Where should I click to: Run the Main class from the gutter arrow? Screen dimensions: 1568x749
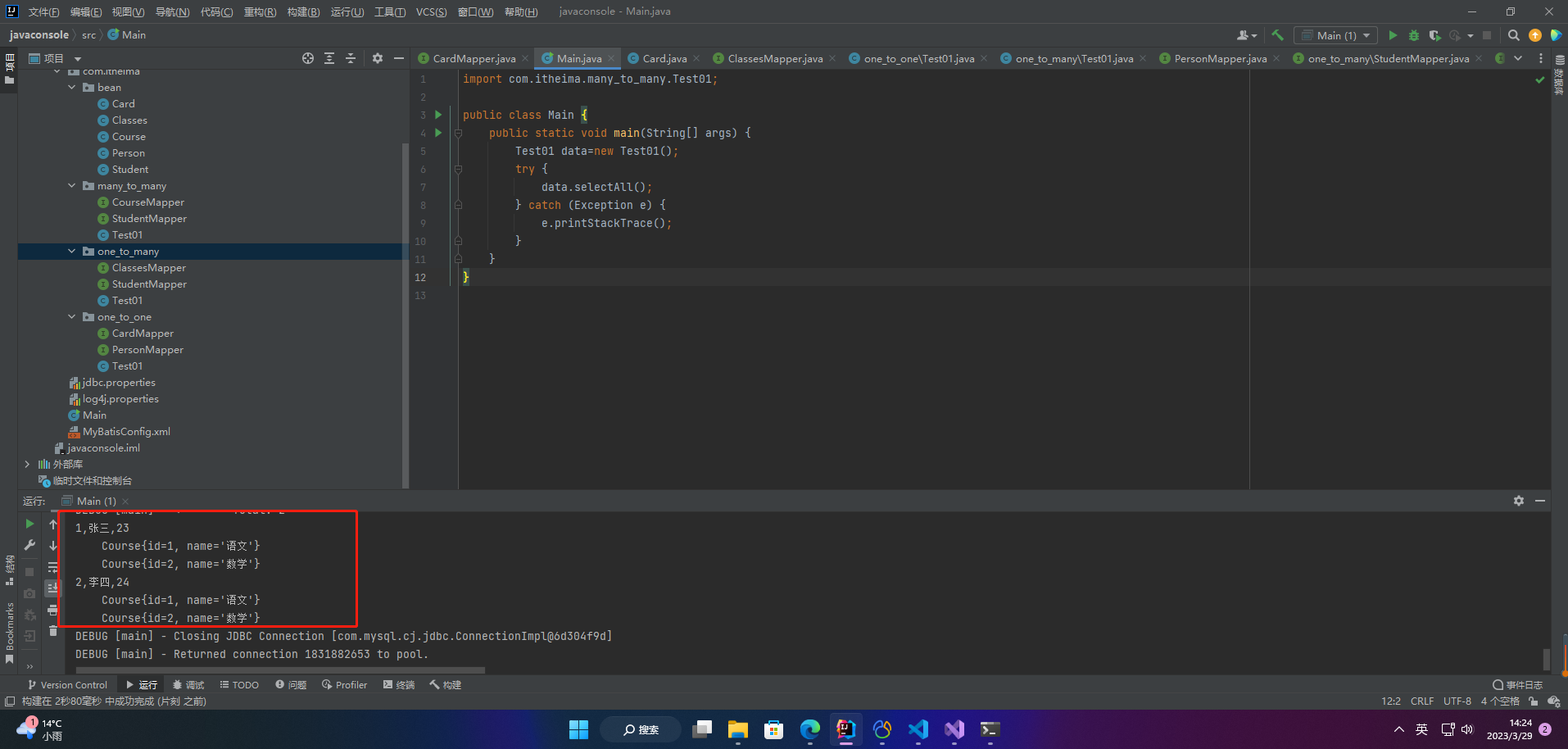pyautogui.click(x=438, y=115)
